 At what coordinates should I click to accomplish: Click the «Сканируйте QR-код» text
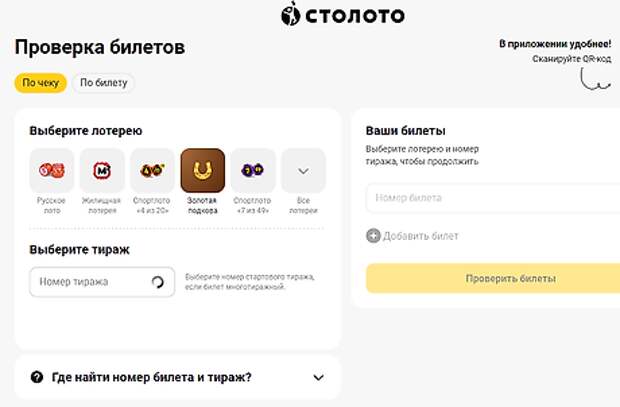(x=571, y=59)
